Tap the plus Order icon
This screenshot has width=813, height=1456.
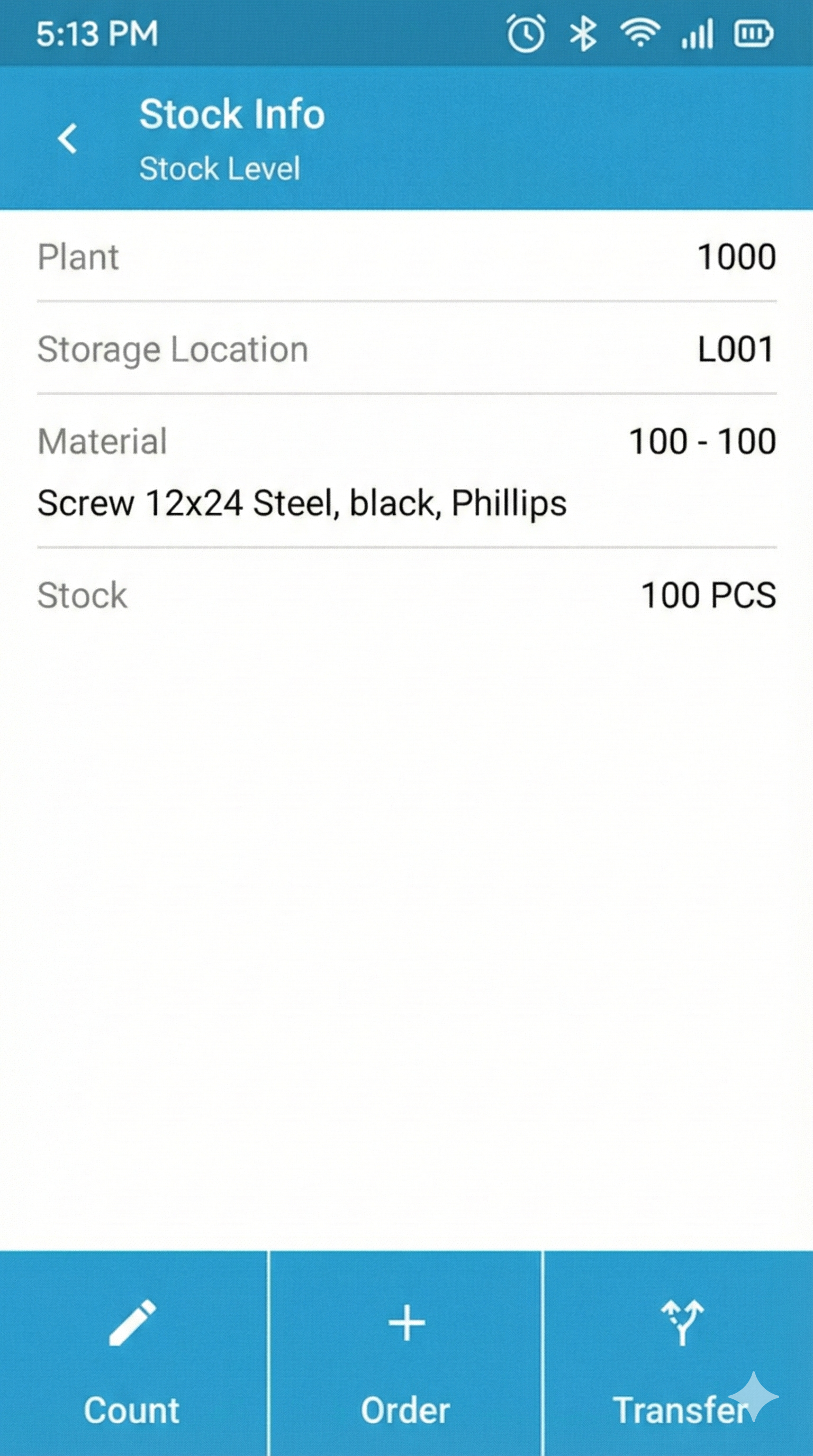pyautogui.click(x=406, y=1323)
